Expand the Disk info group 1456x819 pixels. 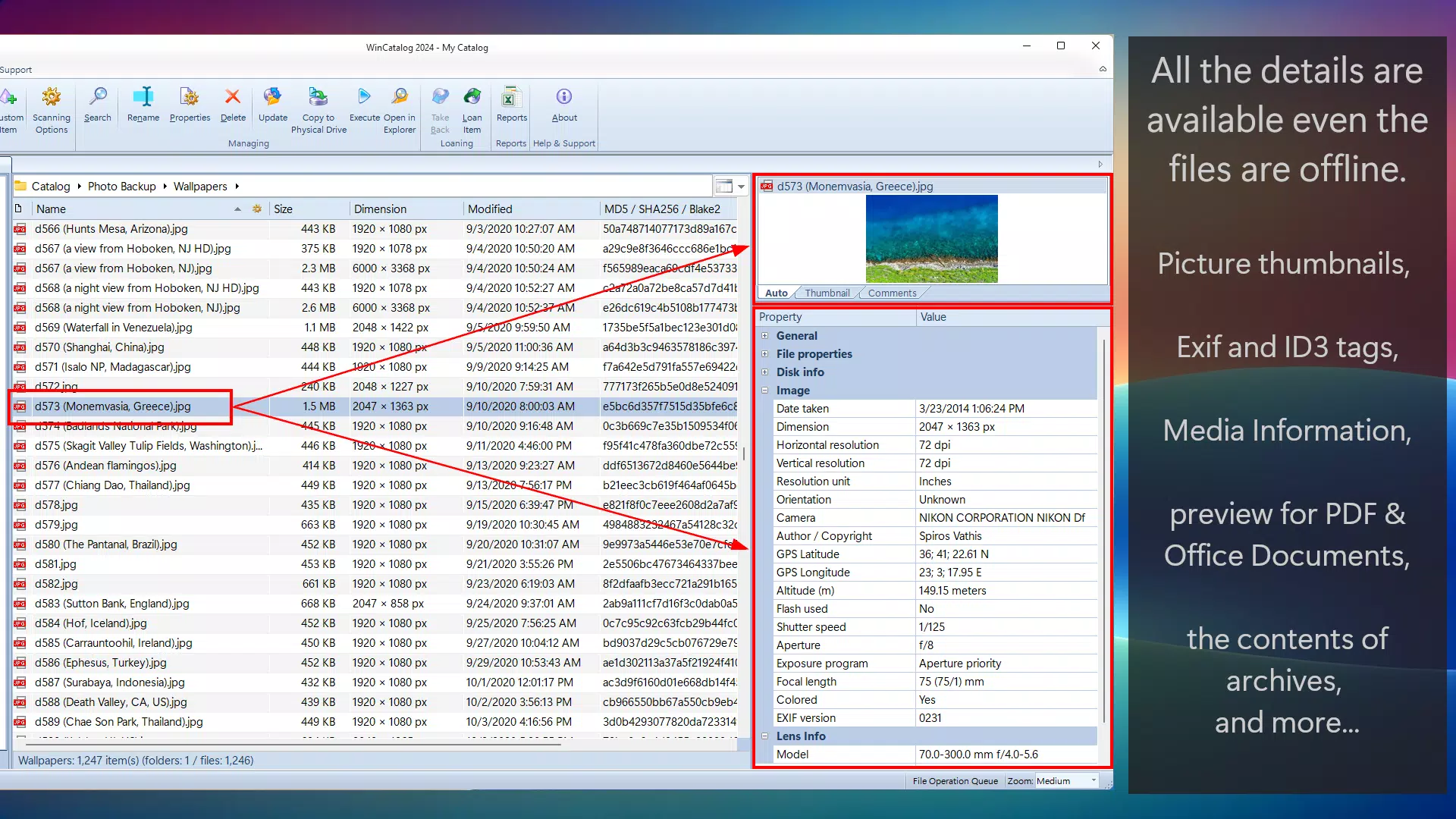pos(764,372)
